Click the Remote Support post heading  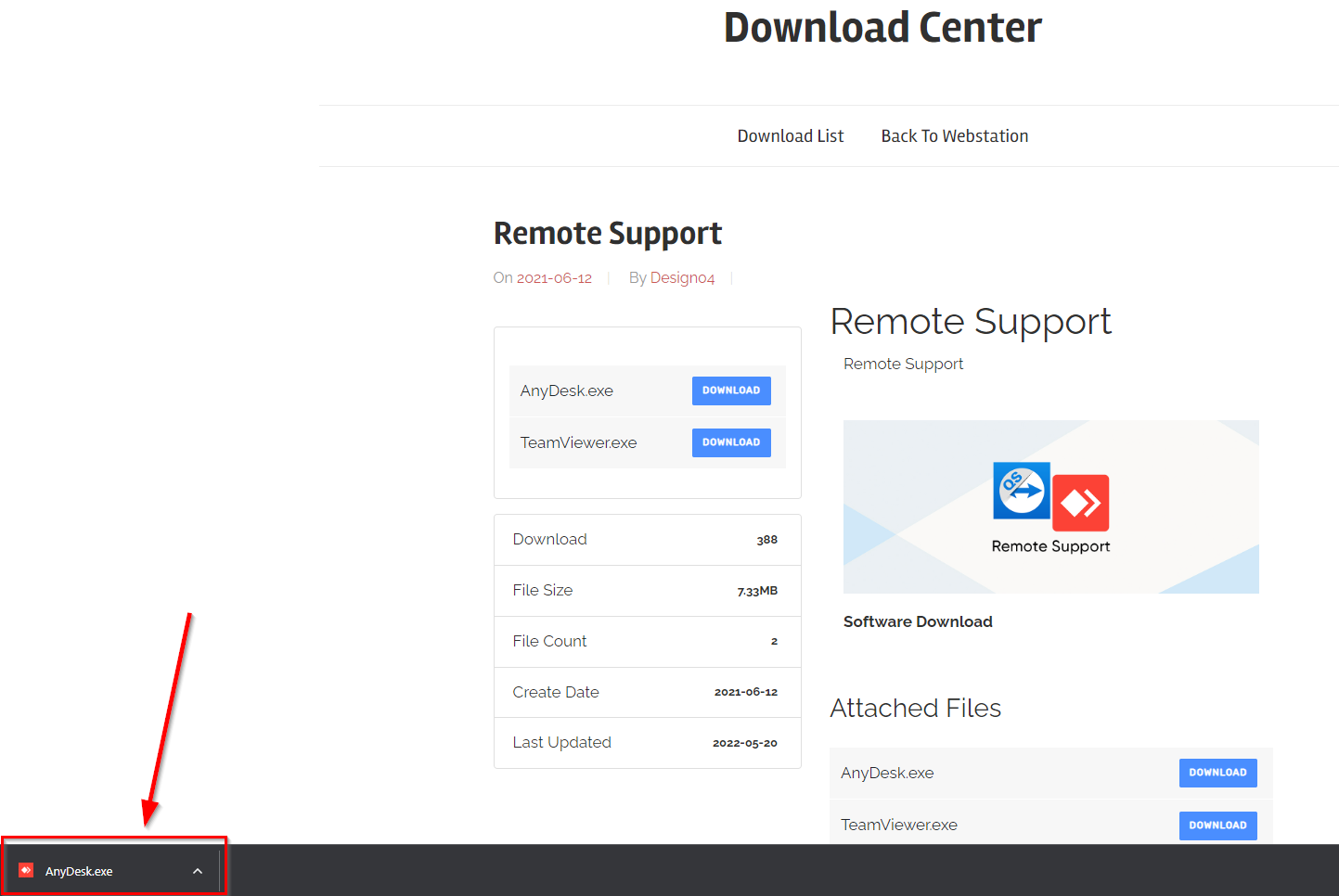608,233
